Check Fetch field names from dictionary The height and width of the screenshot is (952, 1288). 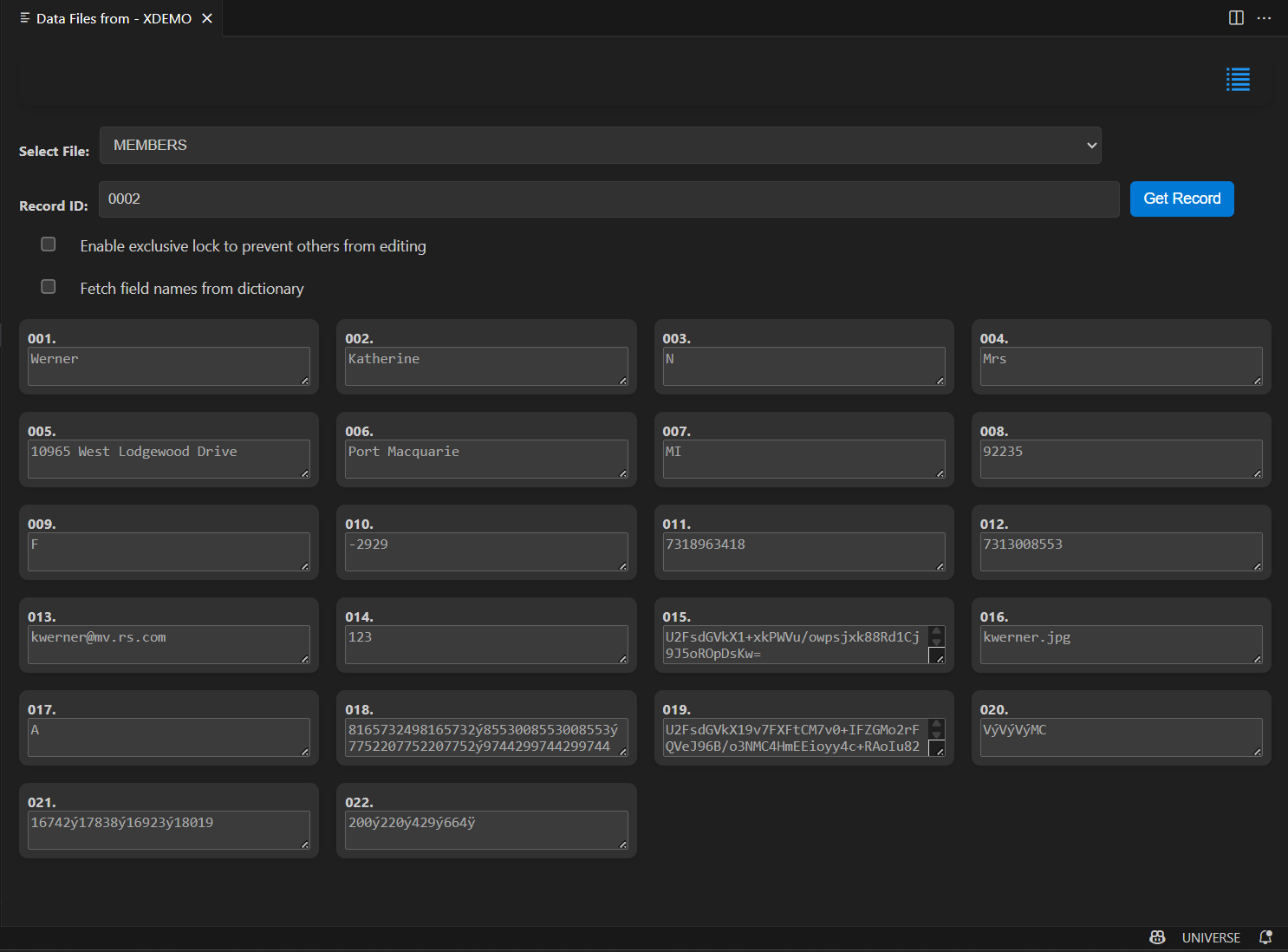pyautogui.click(x=49, y=287)
